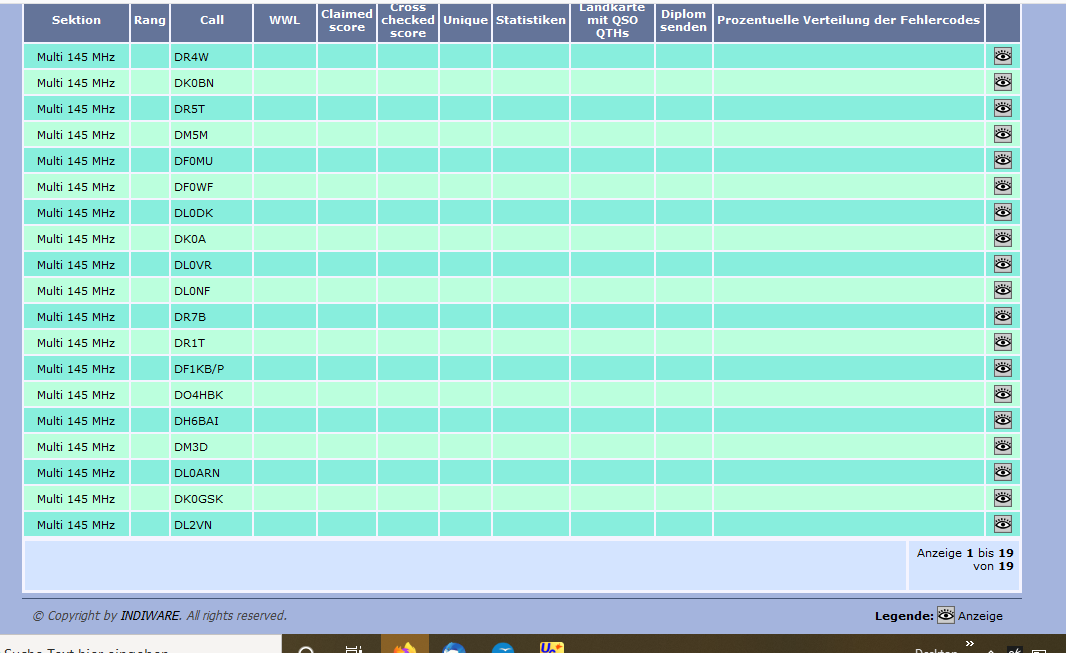This screenshot has width=1066, height=653.
Task: Click the call sign DF1KB/P
Action: (199, 369)
